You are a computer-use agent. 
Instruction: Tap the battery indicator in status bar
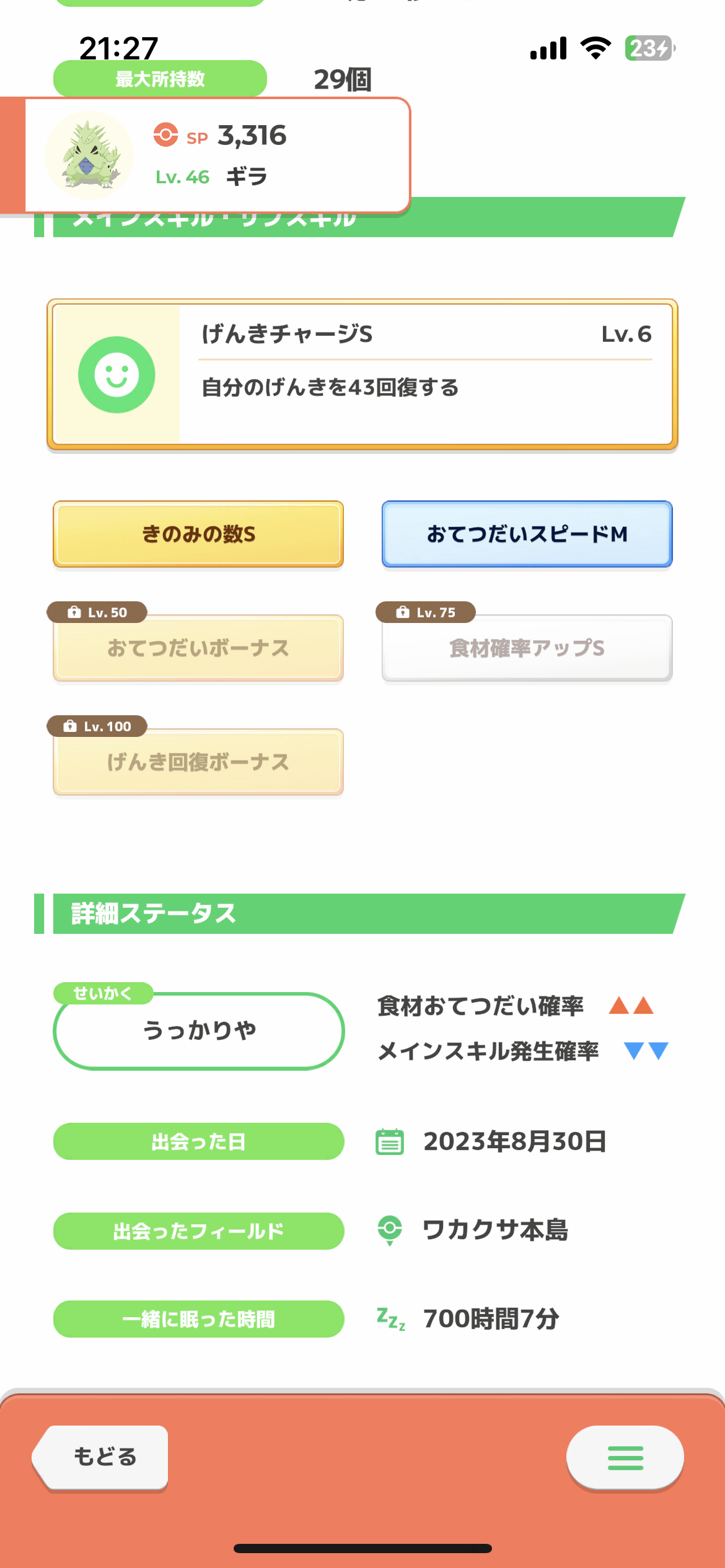[x=649, y=48]
